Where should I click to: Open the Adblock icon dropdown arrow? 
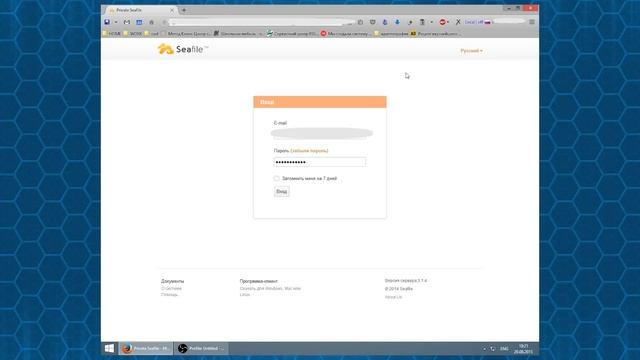pyautogui.click(x=448, y=22)
